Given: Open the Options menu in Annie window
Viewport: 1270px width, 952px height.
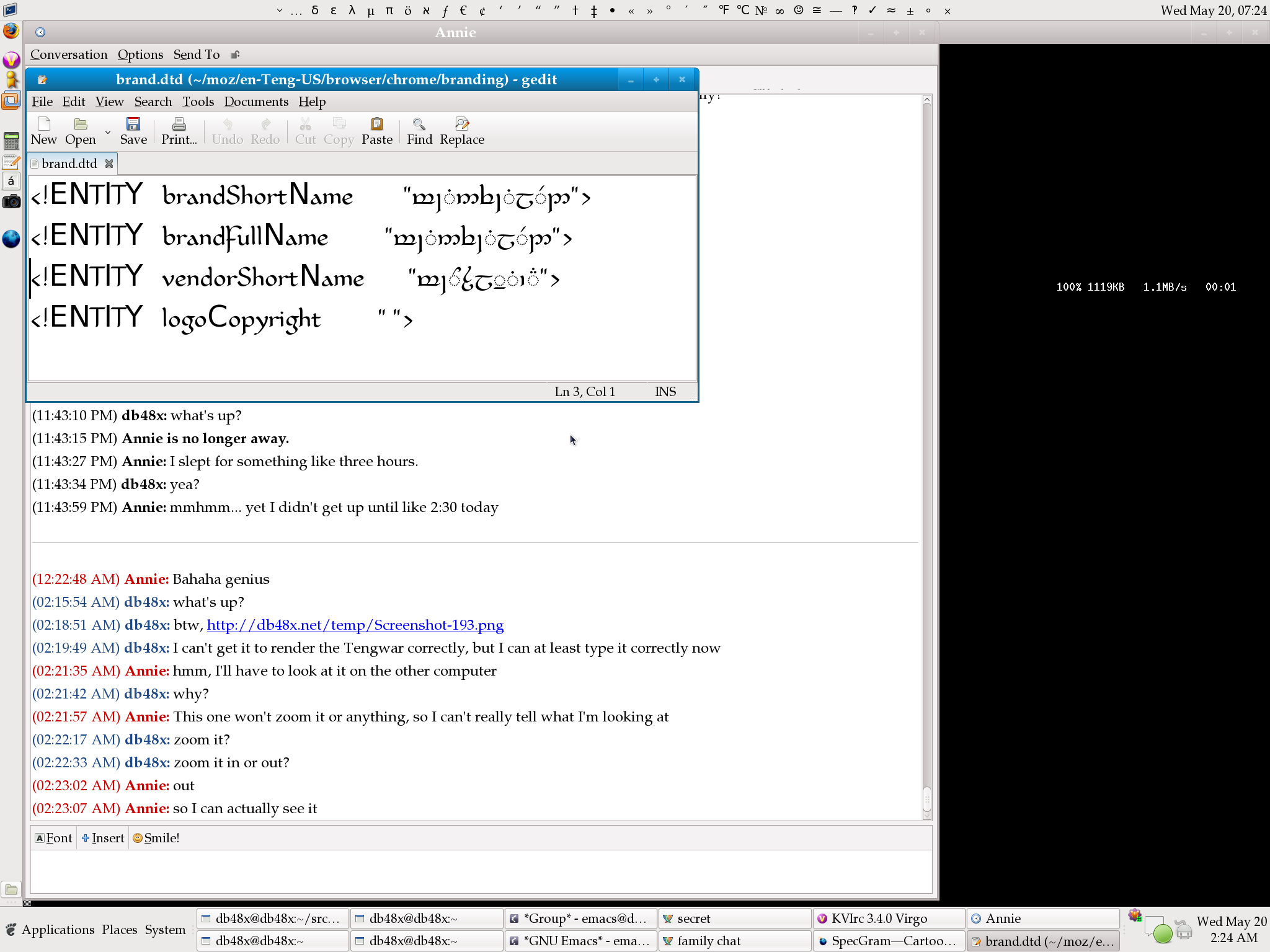Looking at the screenshot, I should tap(141, 55).
